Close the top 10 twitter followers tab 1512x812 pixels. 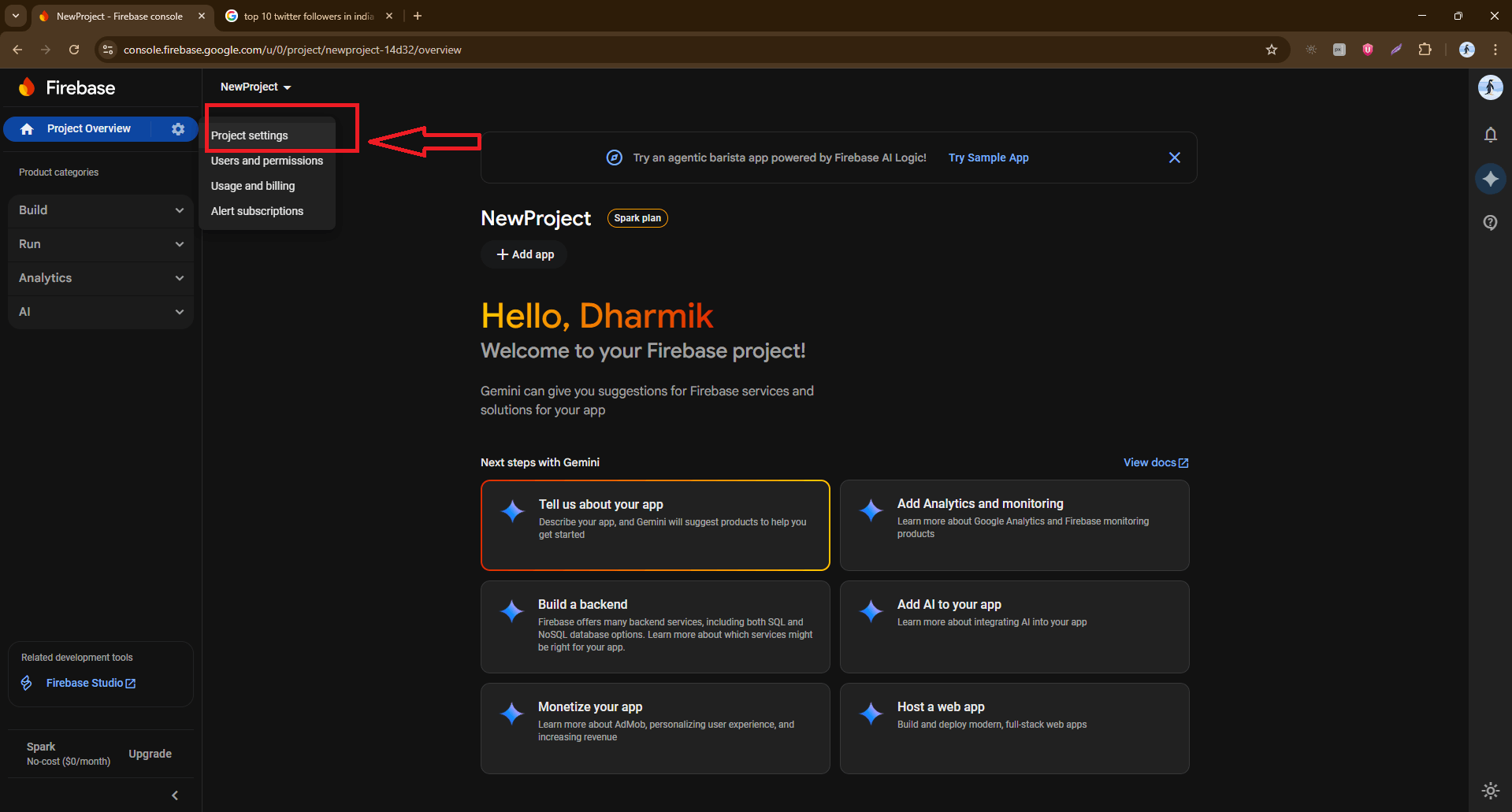point(389,16)
